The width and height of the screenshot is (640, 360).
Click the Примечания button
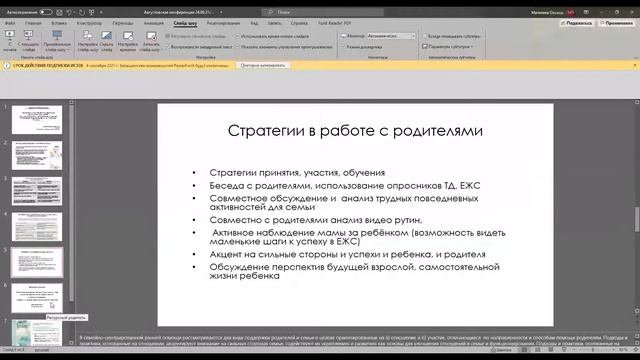(616, 23)
